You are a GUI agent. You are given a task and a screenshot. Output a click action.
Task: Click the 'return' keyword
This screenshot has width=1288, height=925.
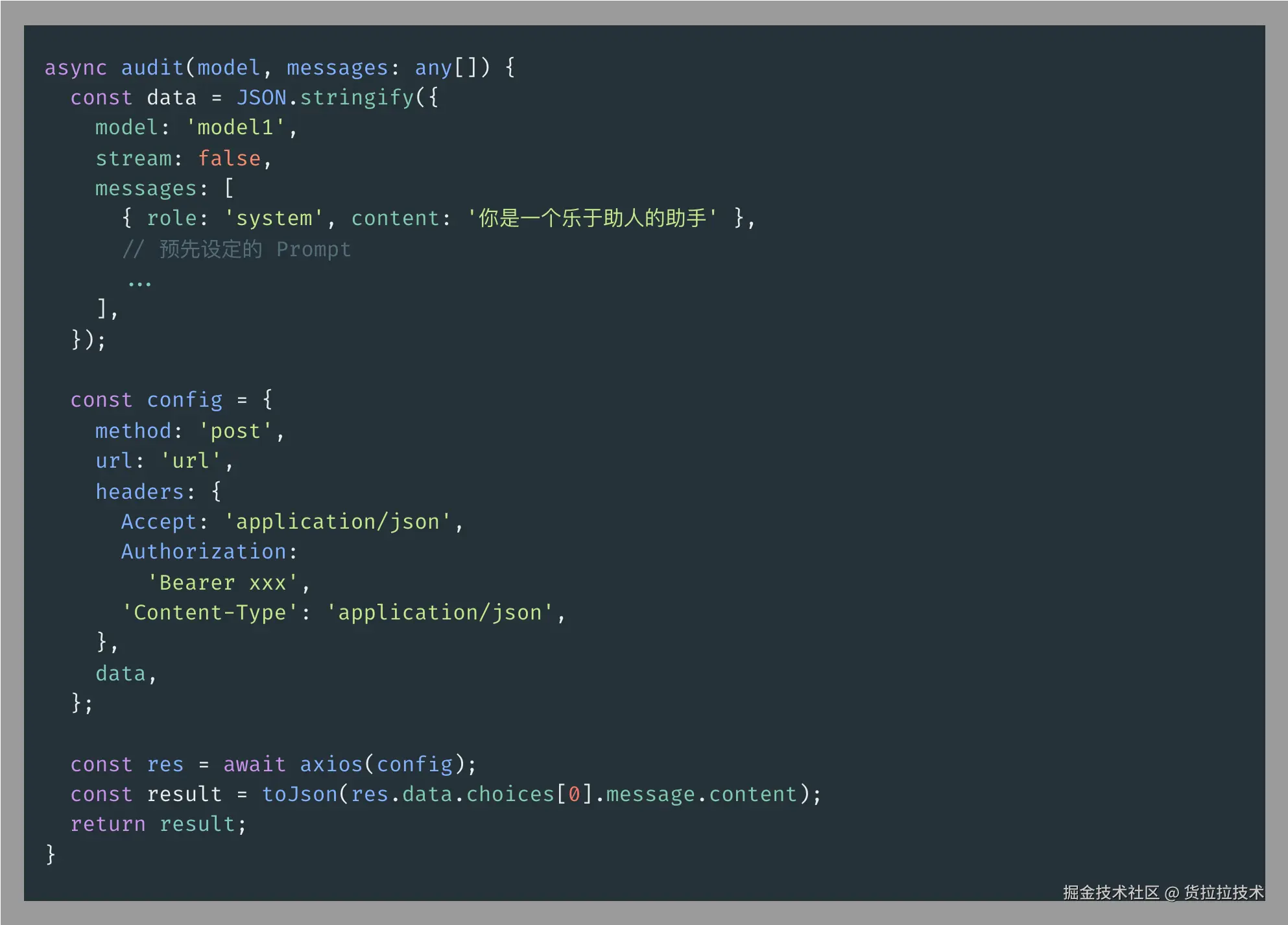tap(108, 824)
